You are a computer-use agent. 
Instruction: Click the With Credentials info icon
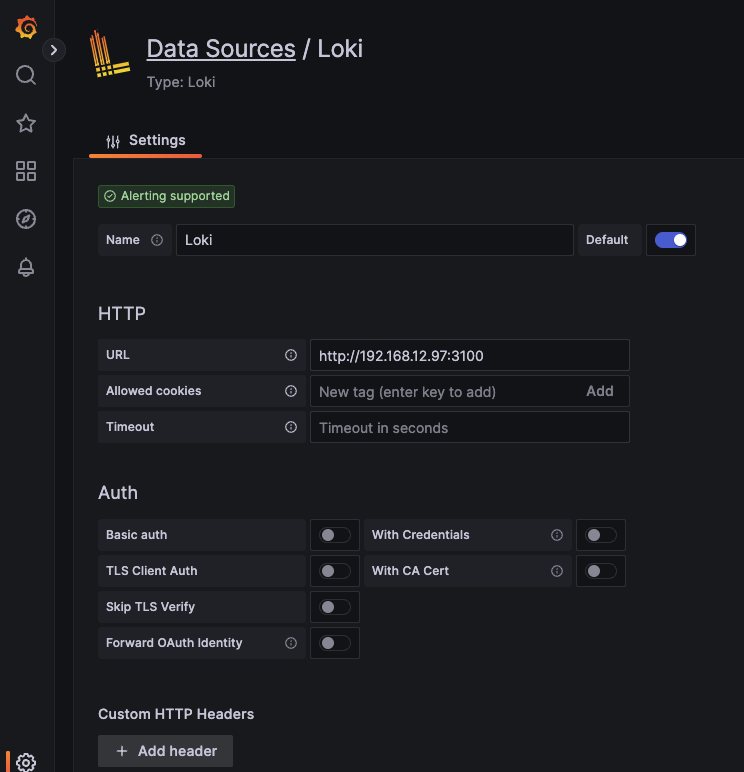tap(557, 535)
